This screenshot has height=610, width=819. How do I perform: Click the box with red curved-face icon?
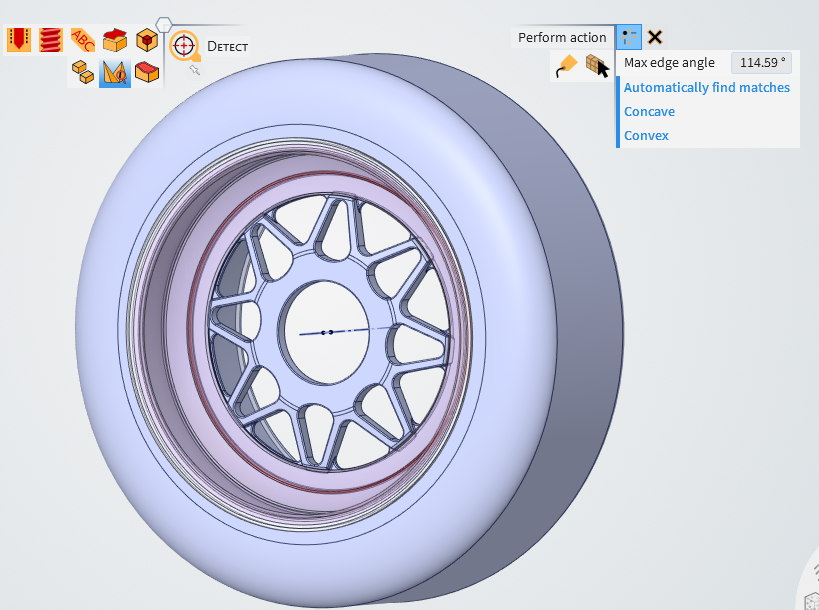tap(147, 73)
